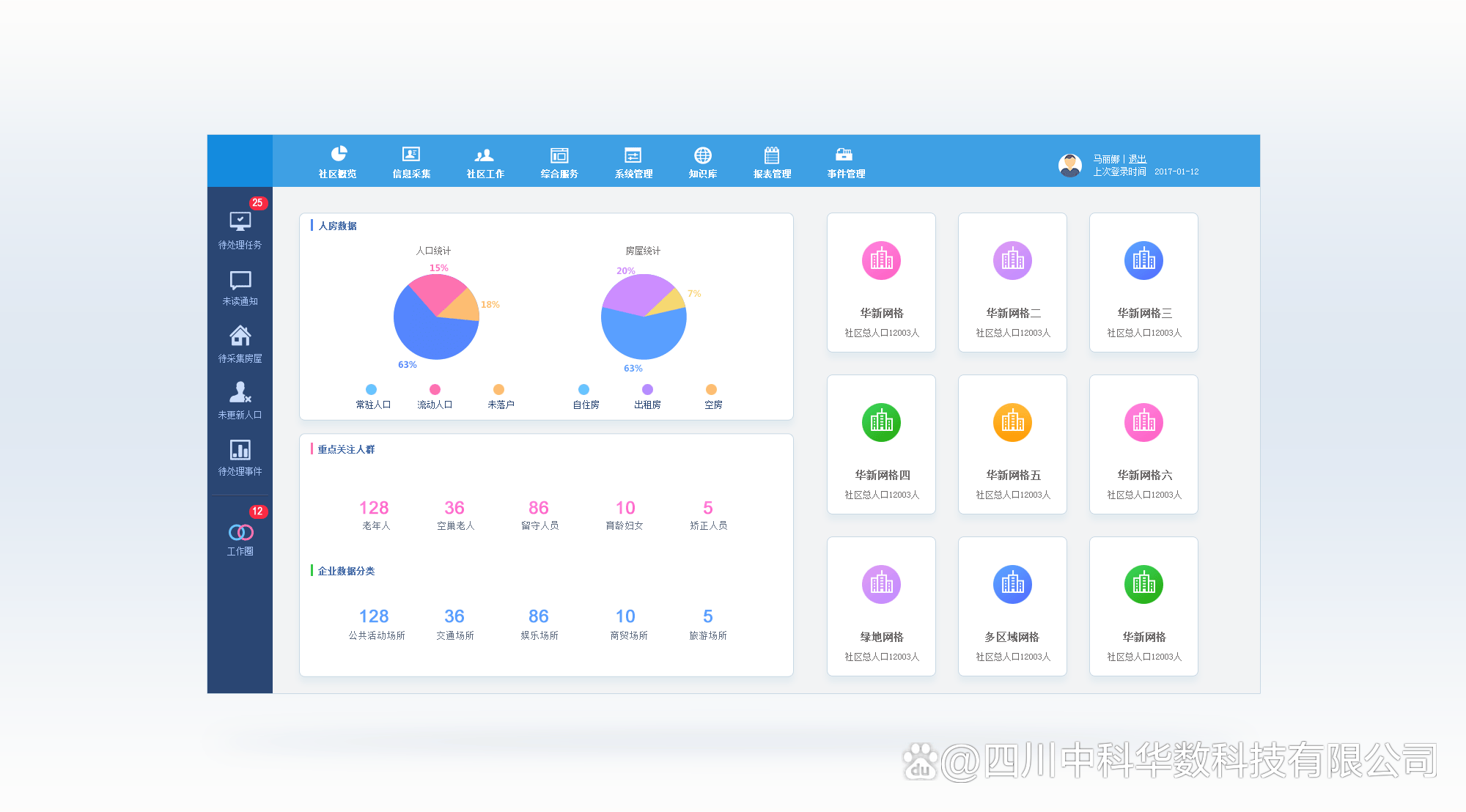Click the 人房数据 section heading

point(338,226)
